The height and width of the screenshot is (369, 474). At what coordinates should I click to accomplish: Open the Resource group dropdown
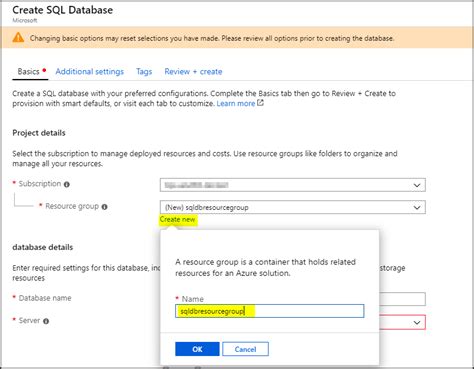coord(293,207)
